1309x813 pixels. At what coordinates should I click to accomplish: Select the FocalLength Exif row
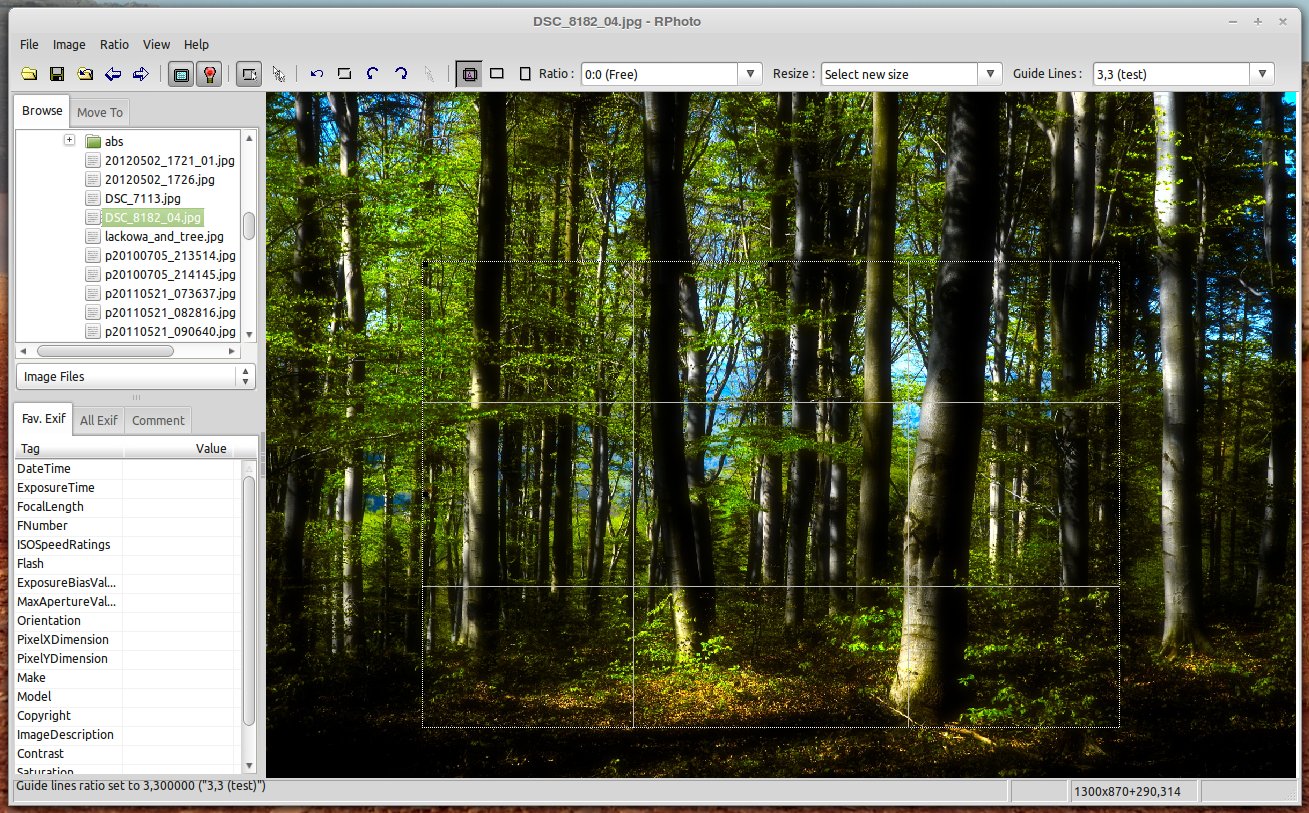coord(128,506)
